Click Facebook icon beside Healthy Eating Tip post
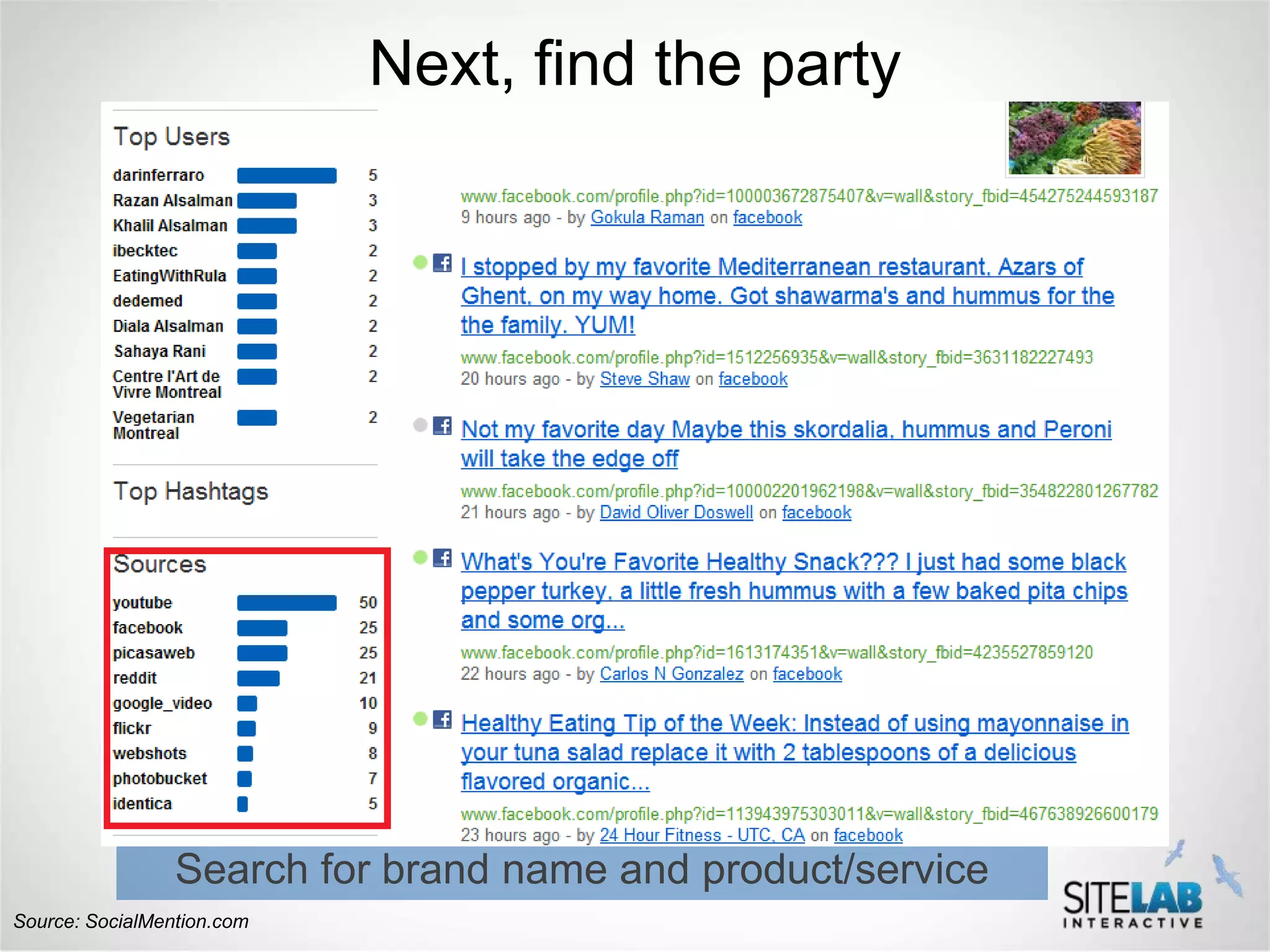Image resolution: width=1270 pixels, height=952 pixels. click(442, 719)
